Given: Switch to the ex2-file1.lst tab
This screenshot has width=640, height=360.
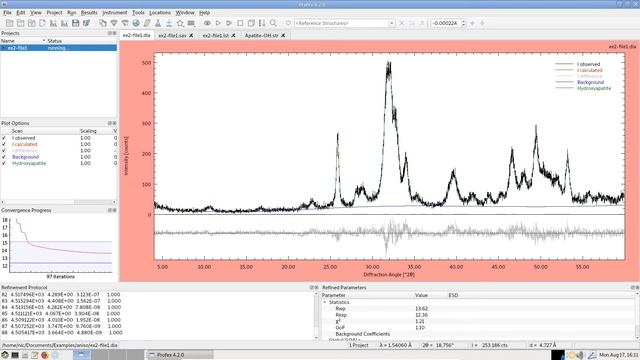Looking at the screenshot, I should pyautogui.click(x=216, y=36).
